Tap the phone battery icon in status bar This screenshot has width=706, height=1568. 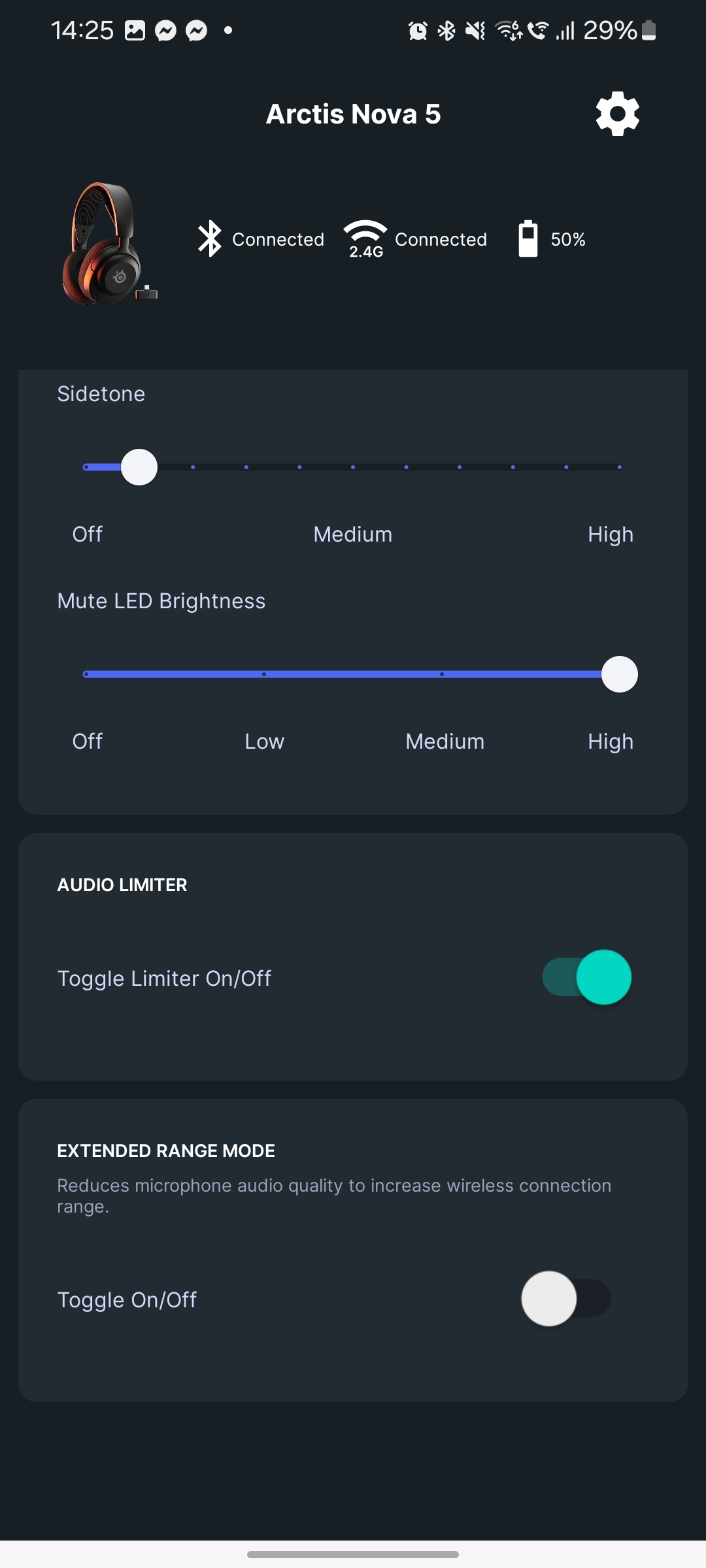pos(648,31)
